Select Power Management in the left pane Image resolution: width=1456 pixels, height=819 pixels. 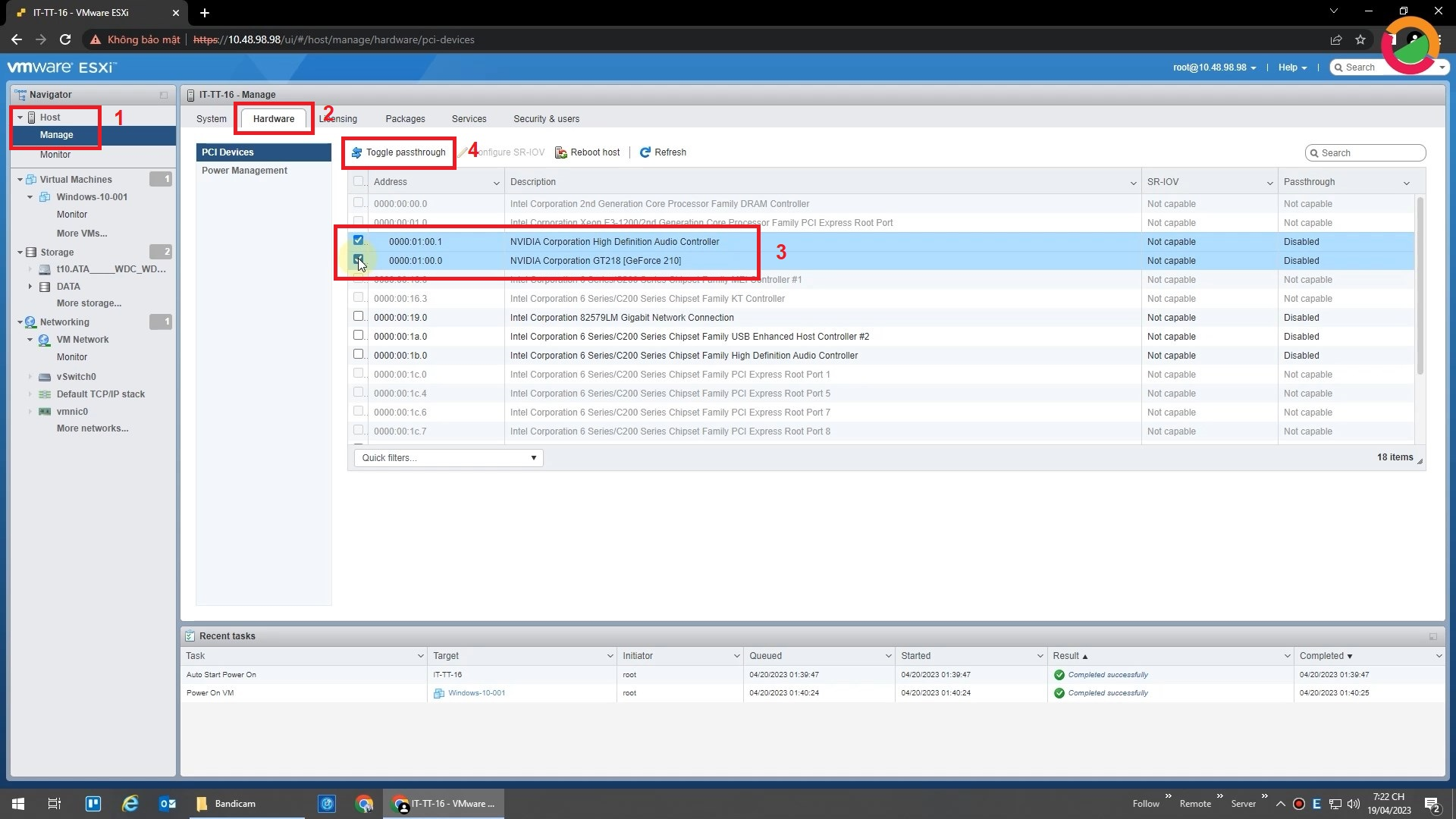244,170
